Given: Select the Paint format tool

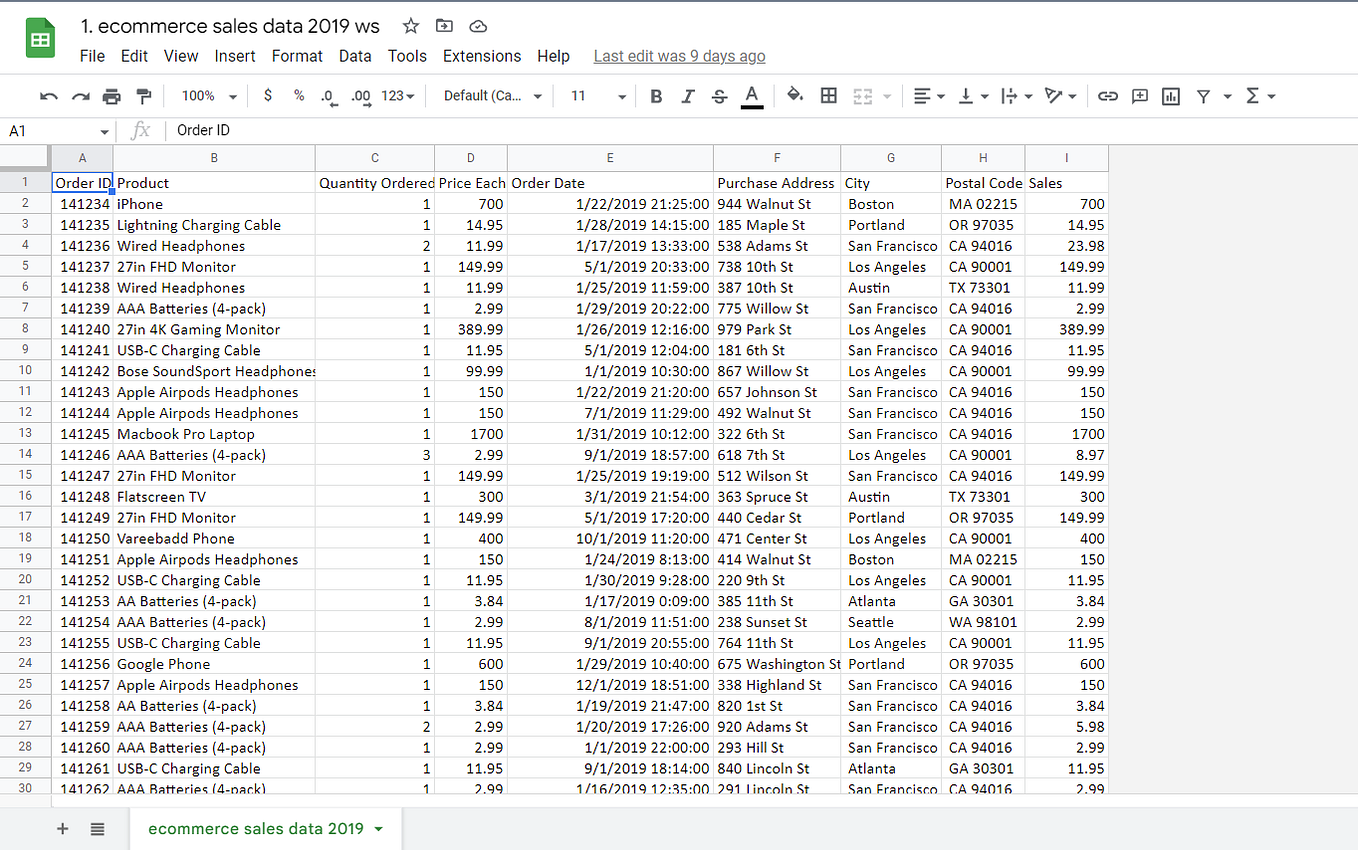Looking at the screenshot, I should 142,95.
